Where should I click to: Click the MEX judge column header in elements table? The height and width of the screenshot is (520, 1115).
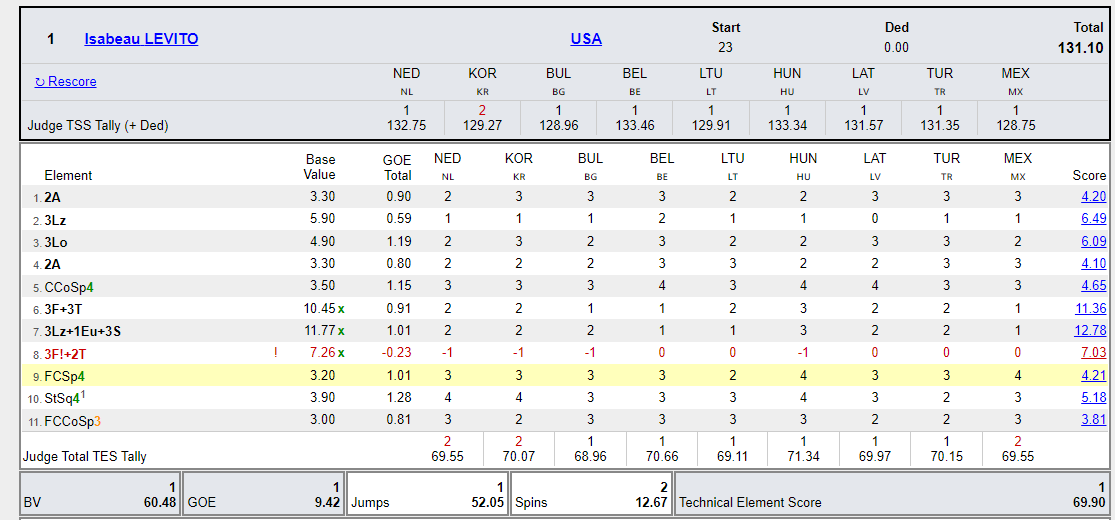pyautogui.click(x=1016, y=159)
